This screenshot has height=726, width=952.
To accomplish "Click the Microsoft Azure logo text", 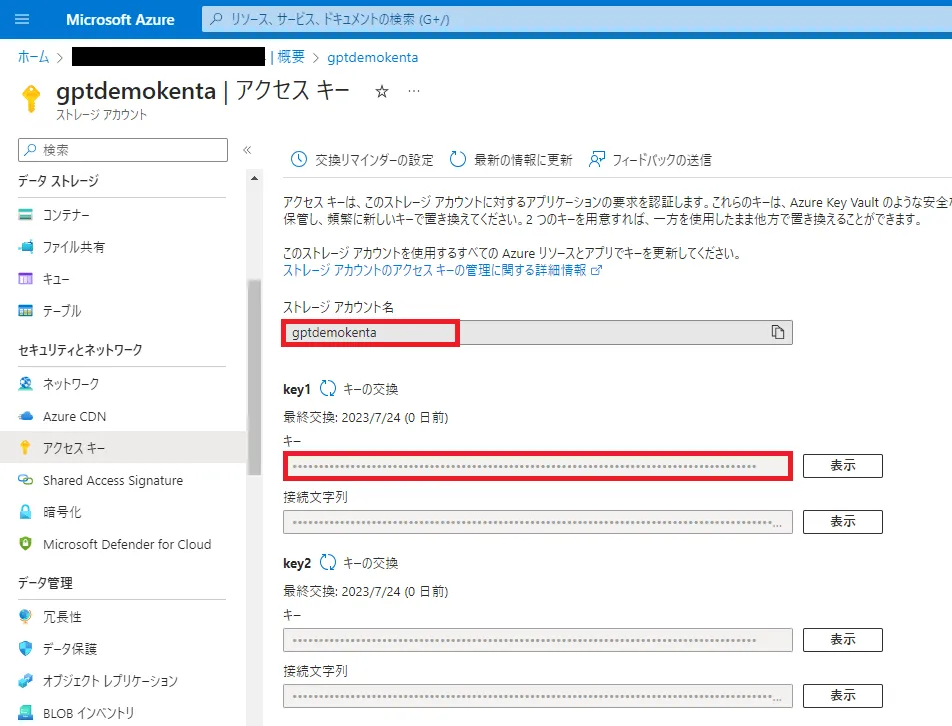I will (x=120, y=19).
